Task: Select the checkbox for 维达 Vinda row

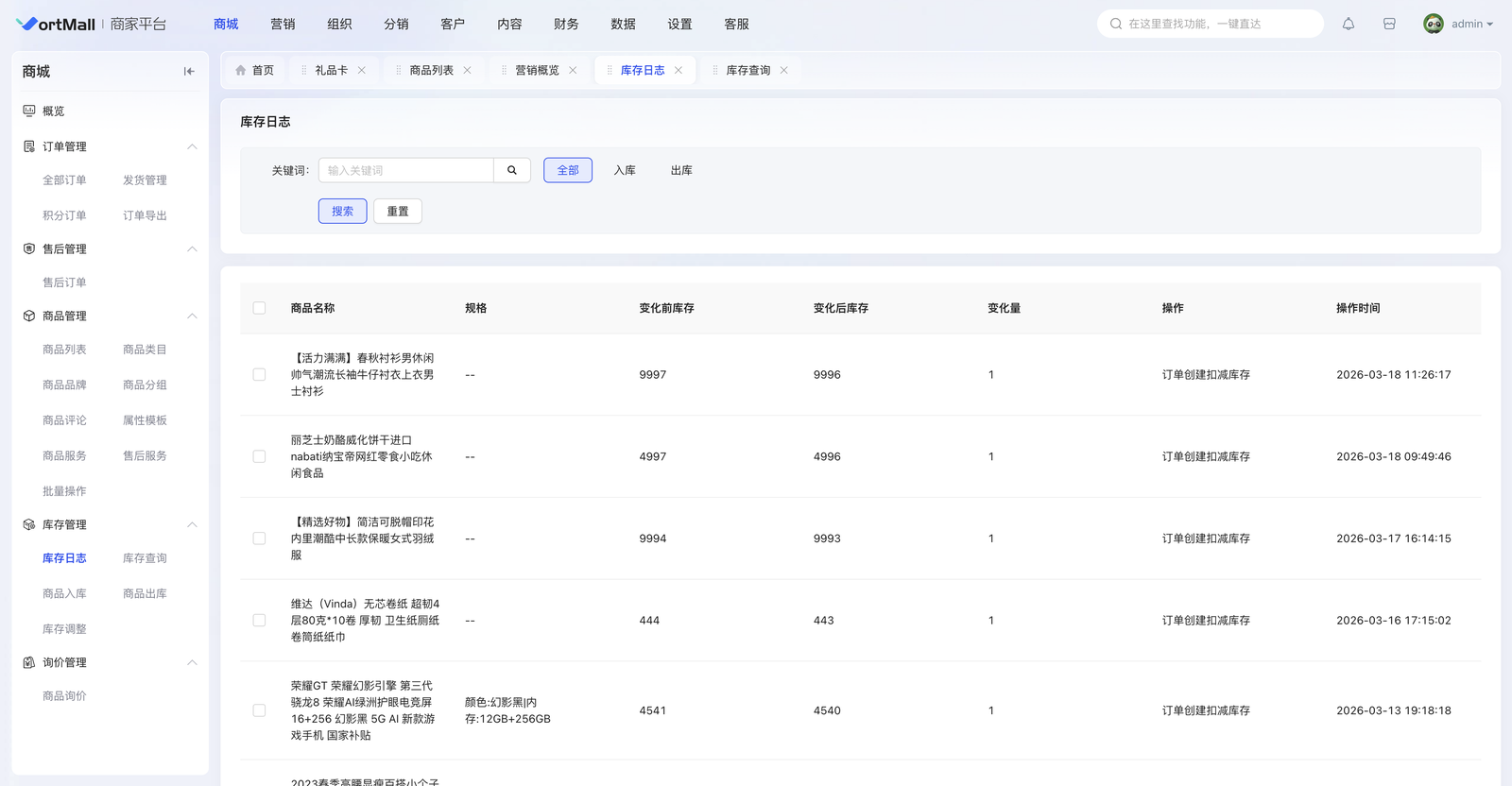Action: [x=259, y=621]
